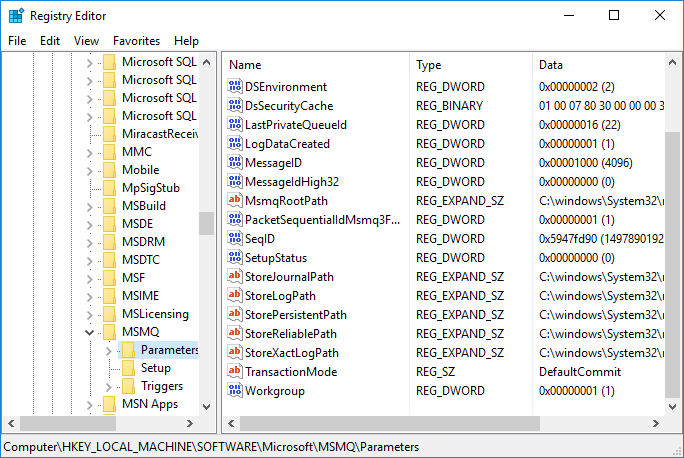Viewport: 684px width, 458px height.
Task: Click the DsSecurityCache binary value icon
Action: 235,105
